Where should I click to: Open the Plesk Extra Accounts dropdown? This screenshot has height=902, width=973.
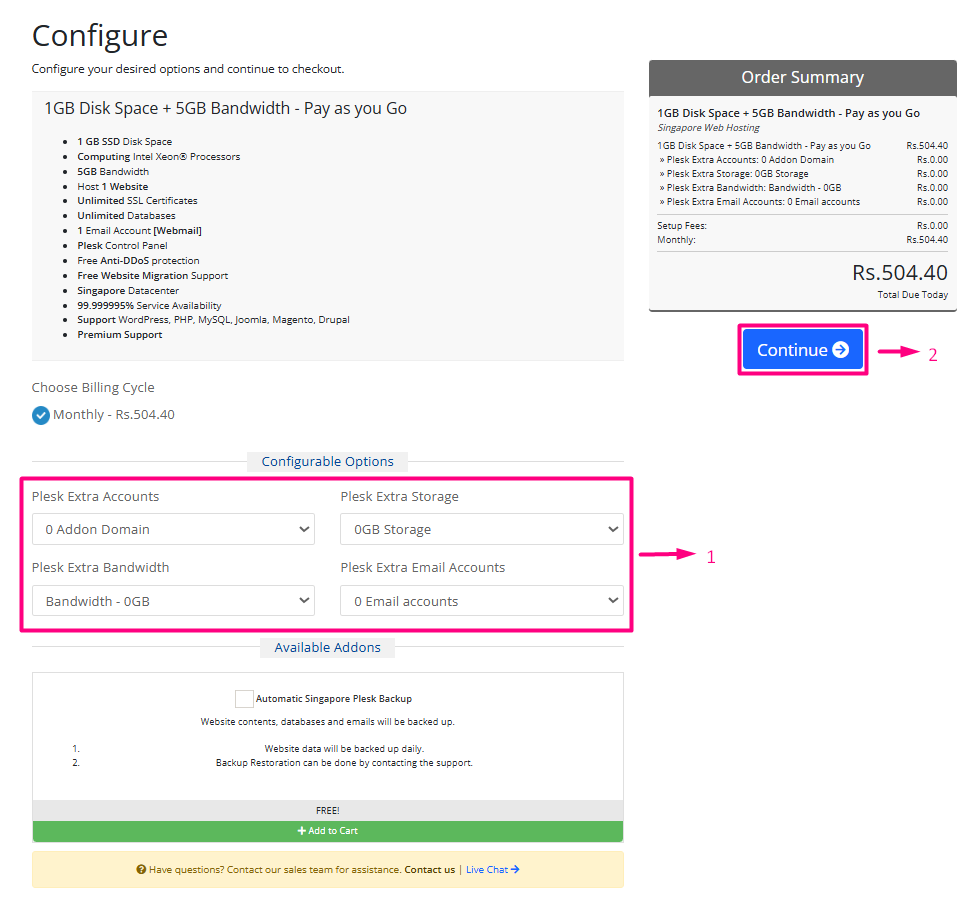coord(173,530)
